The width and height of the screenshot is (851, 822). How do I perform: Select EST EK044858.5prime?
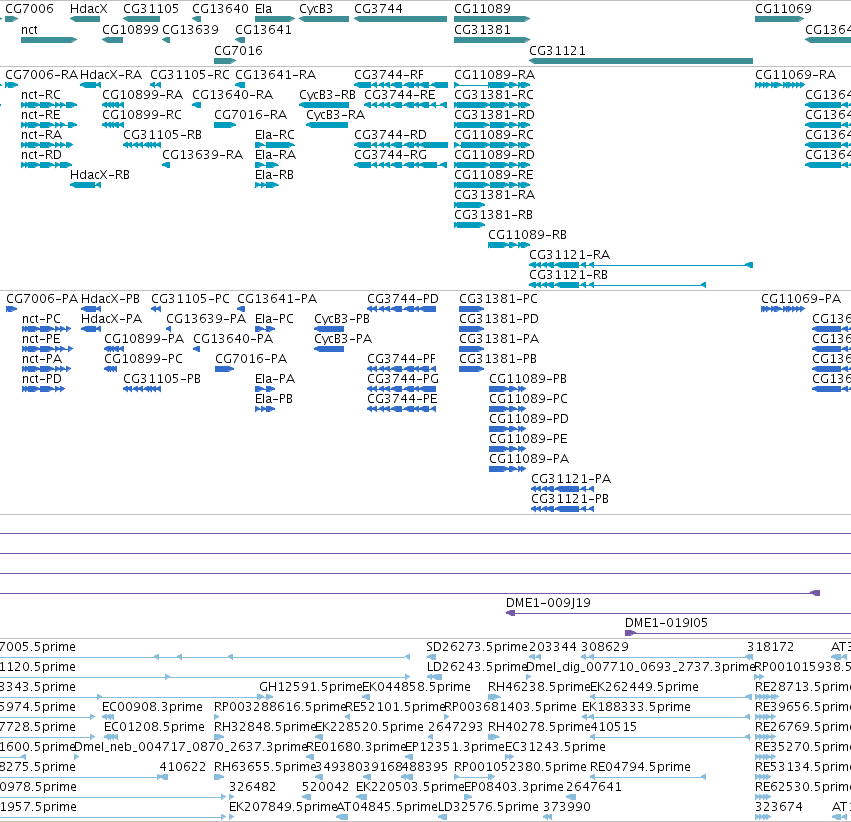(x=366, y=697)
